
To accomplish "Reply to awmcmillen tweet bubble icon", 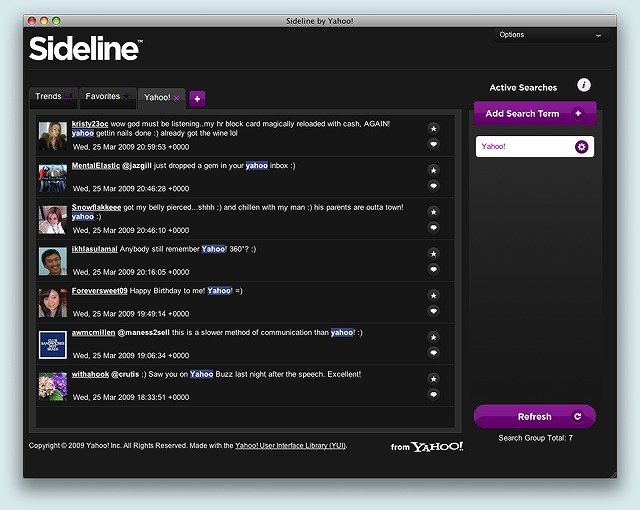I will click(433, 353).
